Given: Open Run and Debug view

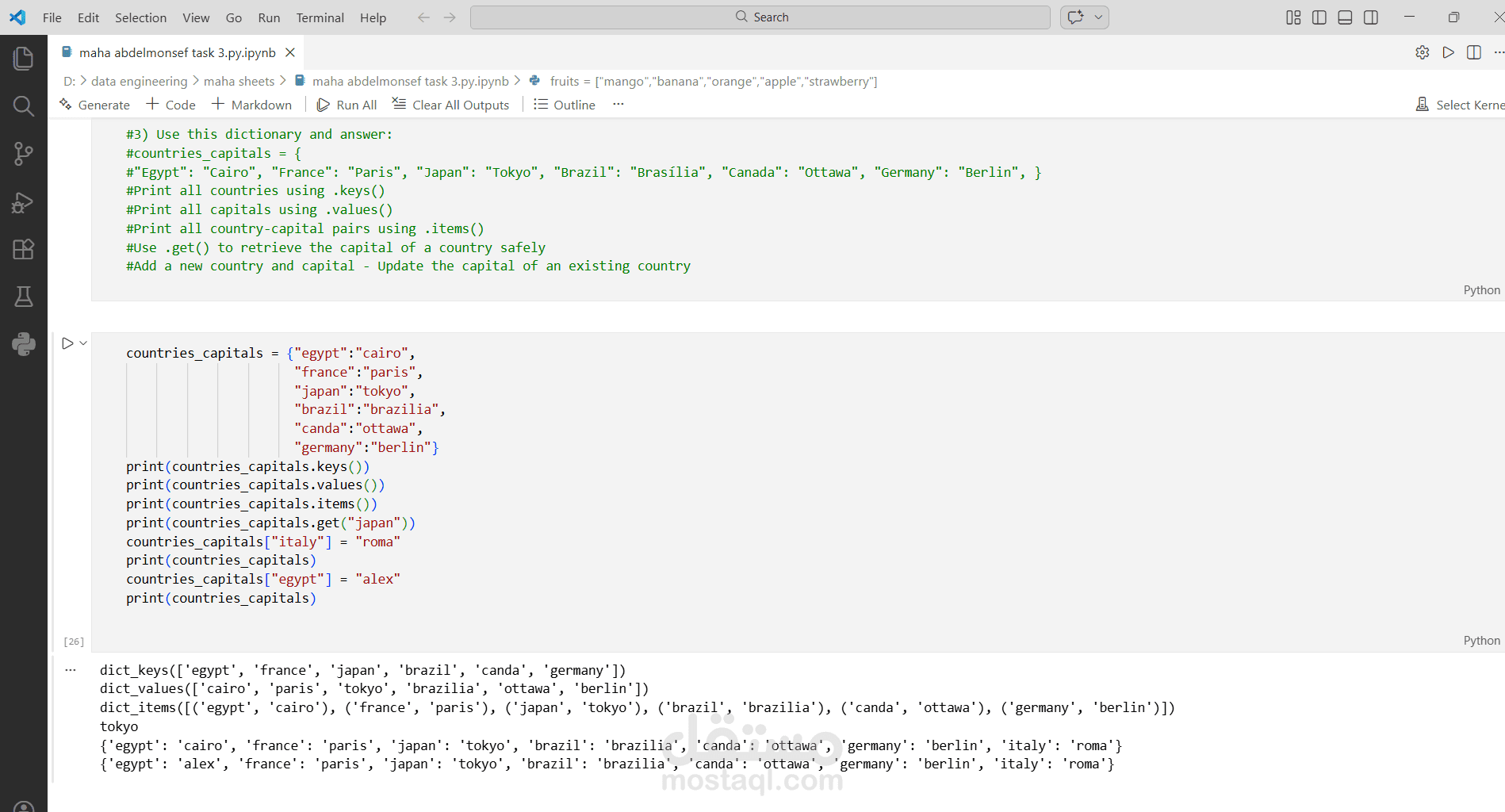Looking at the screenshot, I should [x=23, y=203].
